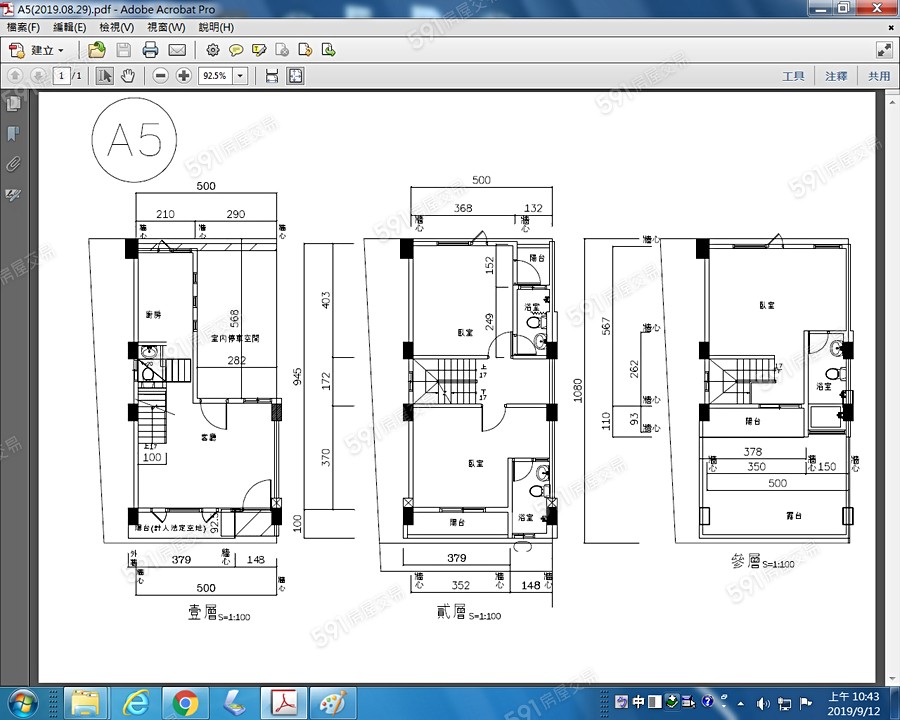Open the Page Thumbnails panel
Viewport: 900px width, 720px height.
(x=14, y=103)
